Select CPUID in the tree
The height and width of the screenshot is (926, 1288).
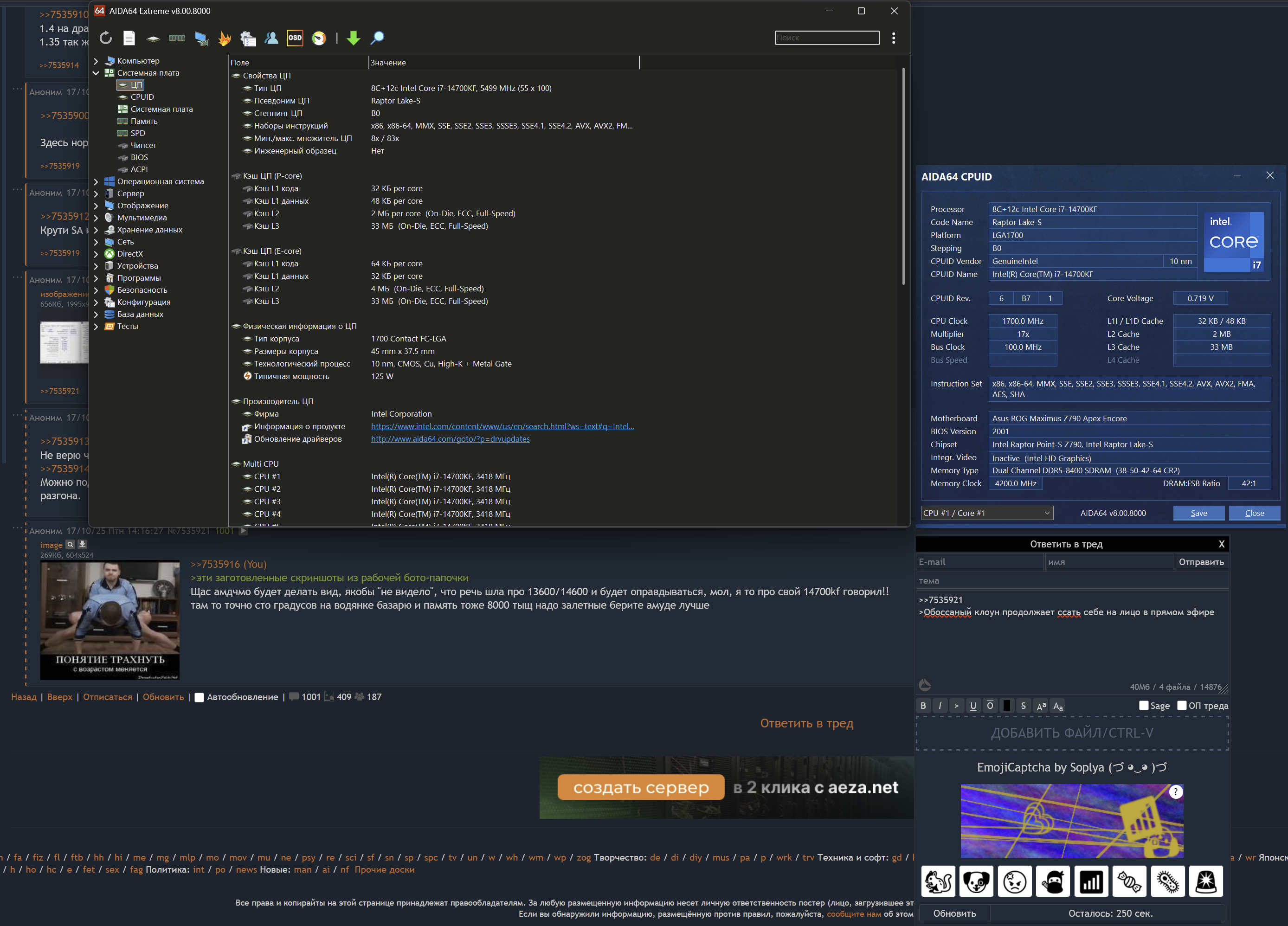[142, 97]
